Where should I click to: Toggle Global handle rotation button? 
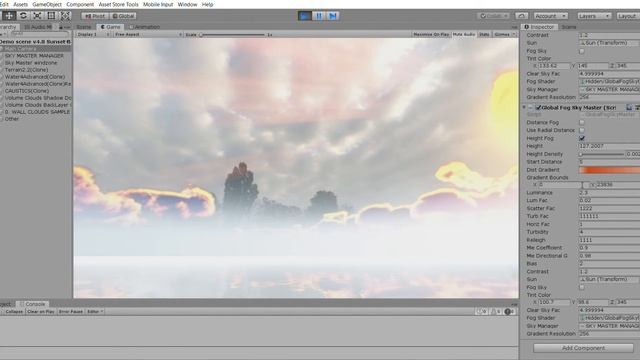coord(123,16)
